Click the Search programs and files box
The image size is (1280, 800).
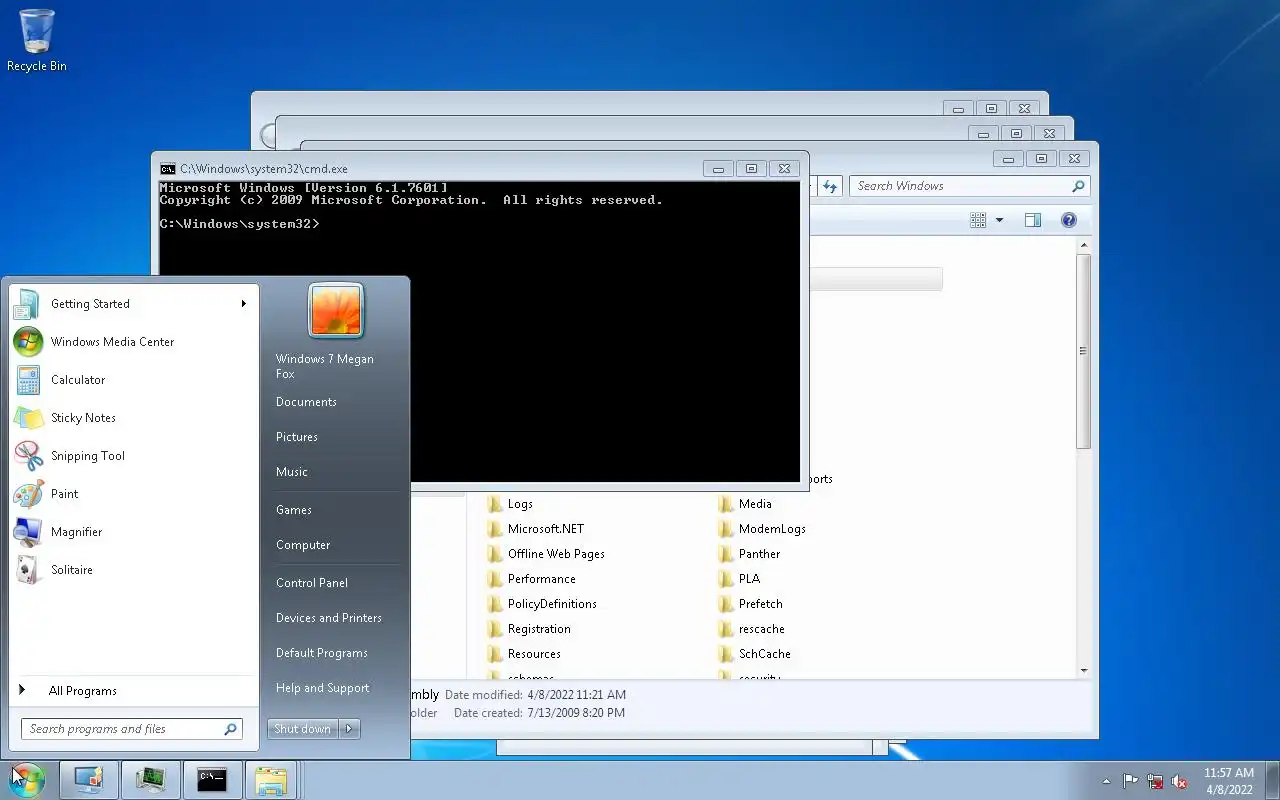(132, 729)
